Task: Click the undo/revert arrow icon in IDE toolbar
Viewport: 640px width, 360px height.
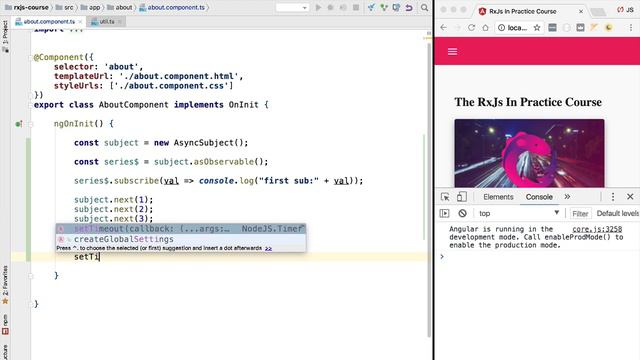Action: (x=409, y=7)
